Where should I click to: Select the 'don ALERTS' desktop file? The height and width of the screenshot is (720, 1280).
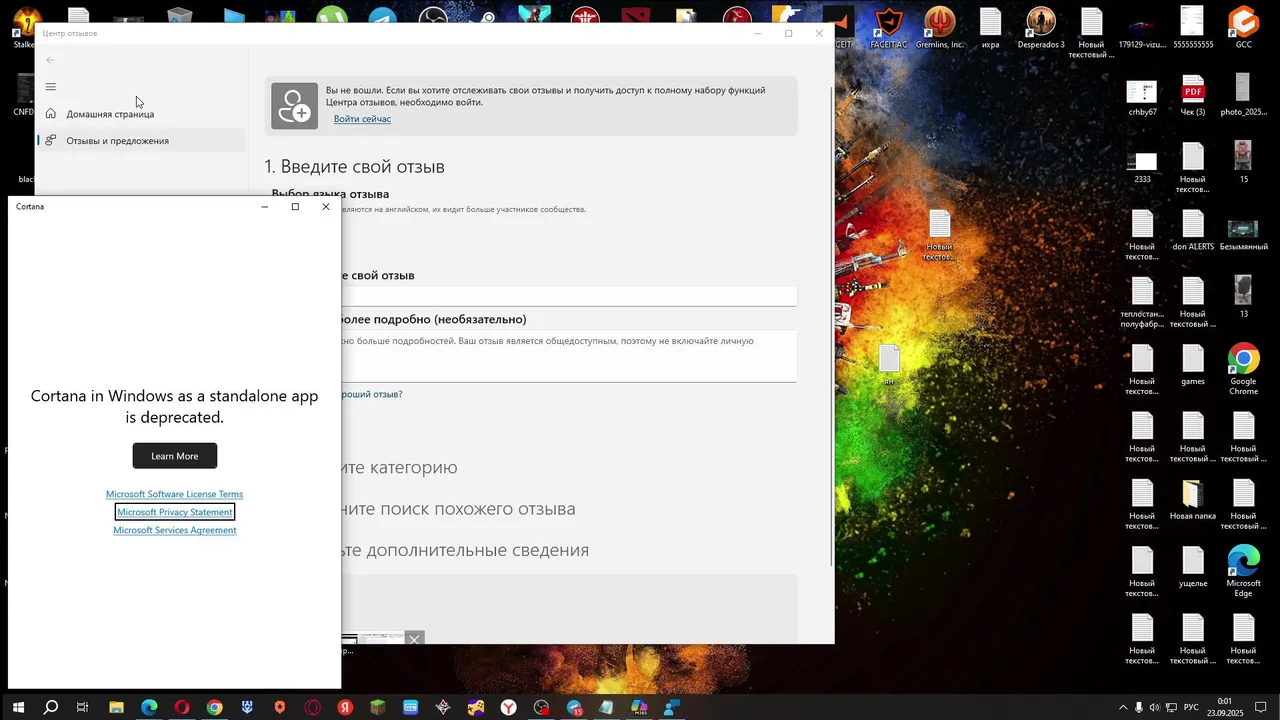[x=1192, y=230]
